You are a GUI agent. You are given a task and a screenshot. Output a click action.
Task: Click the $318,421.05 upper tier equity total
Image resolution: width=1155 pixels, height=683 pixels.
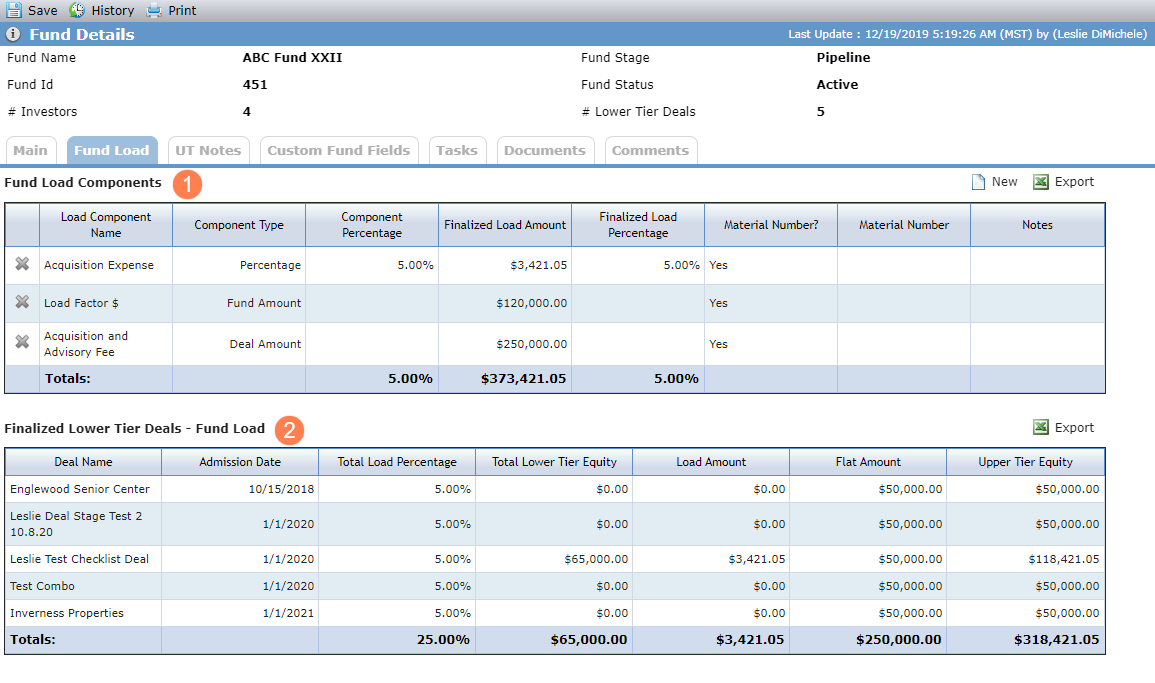[1056, 640]
